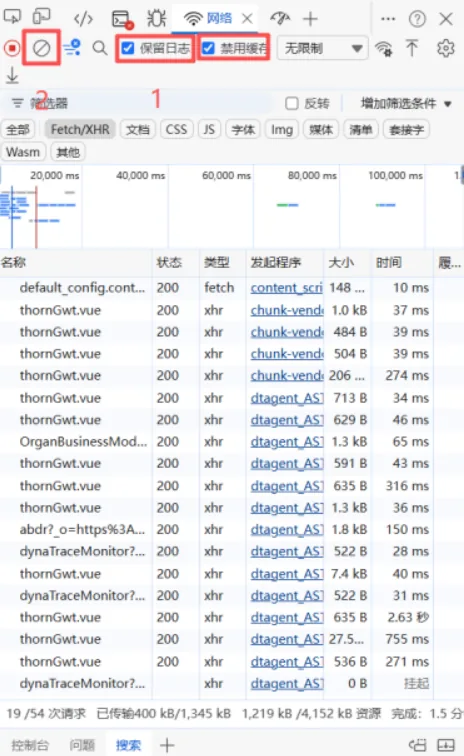Sort by 名称 column header
The width and height of the screenshot is (464, 756).
tap(76, 262)
